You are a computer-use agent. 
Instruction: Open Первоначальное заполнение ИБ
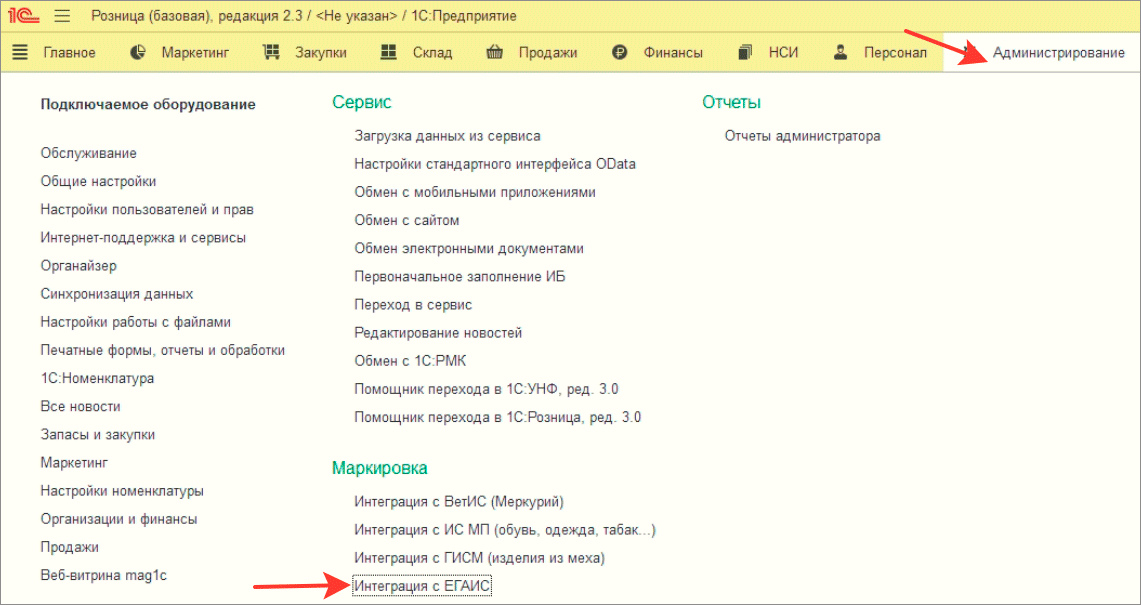coord(460,277)
